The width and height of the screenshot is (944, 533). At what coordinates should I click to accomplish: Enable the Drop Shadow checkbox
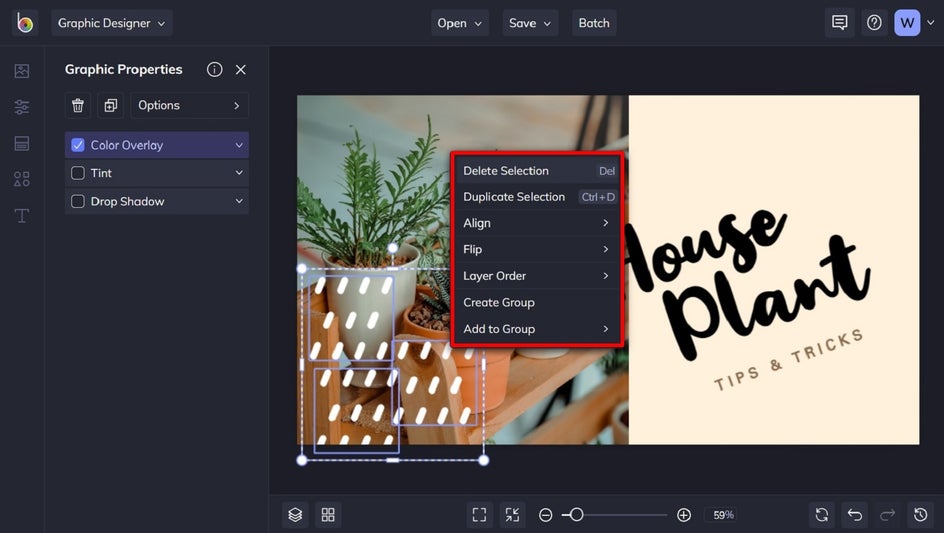point(78,201)
